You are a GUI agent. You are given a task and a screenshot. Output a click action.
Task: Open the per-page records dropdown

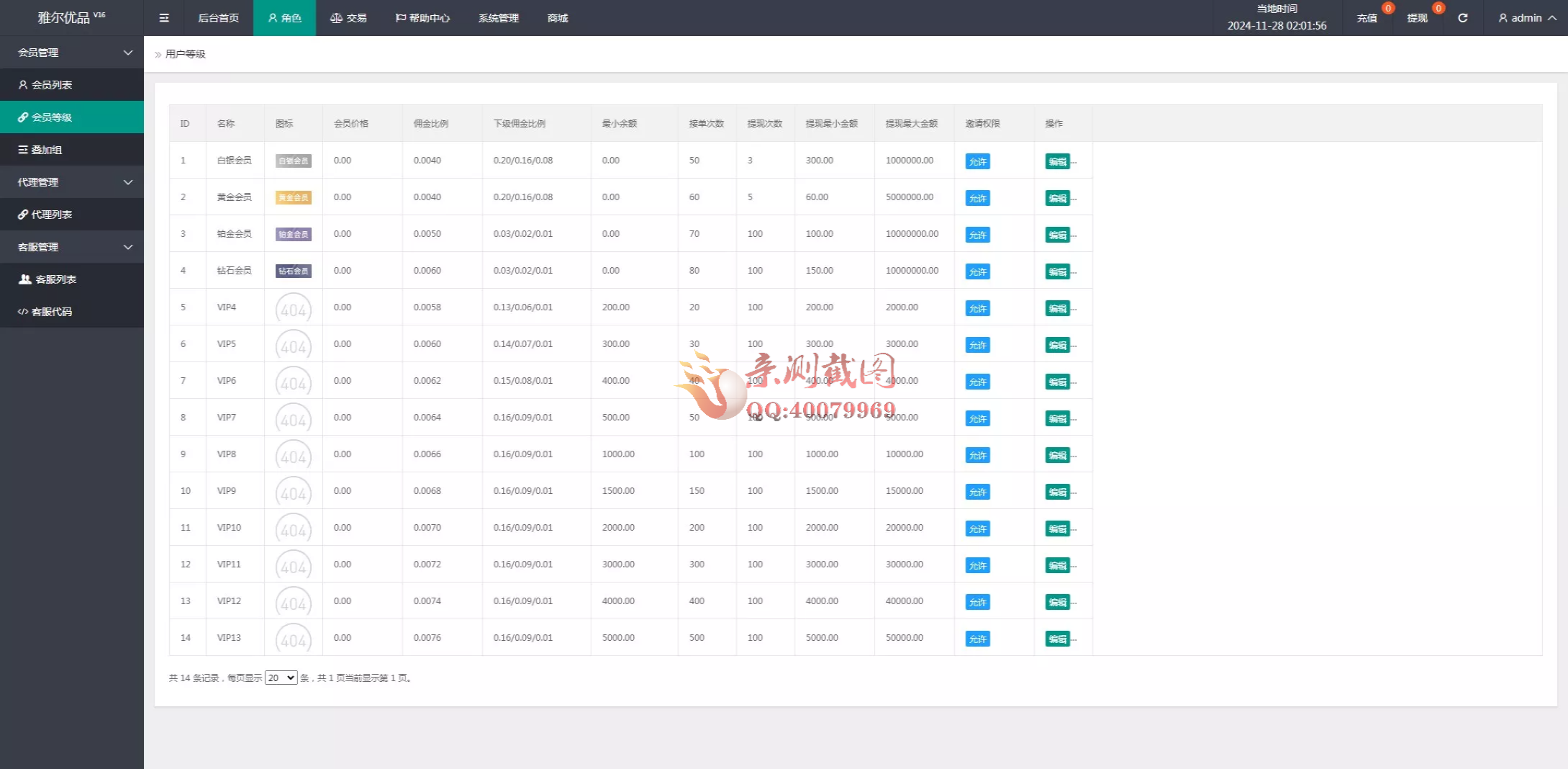[281, 678]
